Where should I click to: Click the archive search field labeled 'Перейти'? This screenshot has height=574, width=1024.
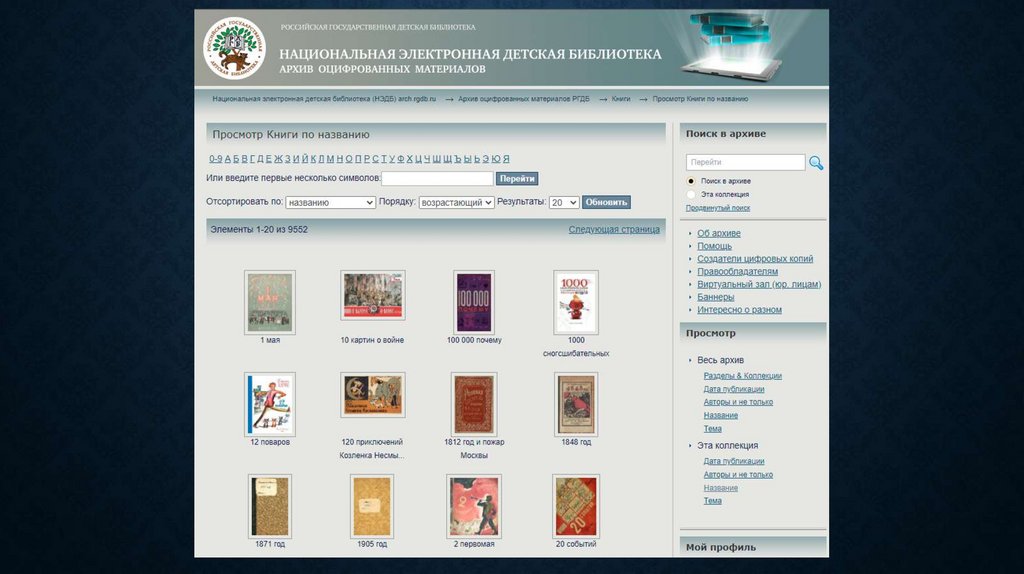tap(745, 162)
